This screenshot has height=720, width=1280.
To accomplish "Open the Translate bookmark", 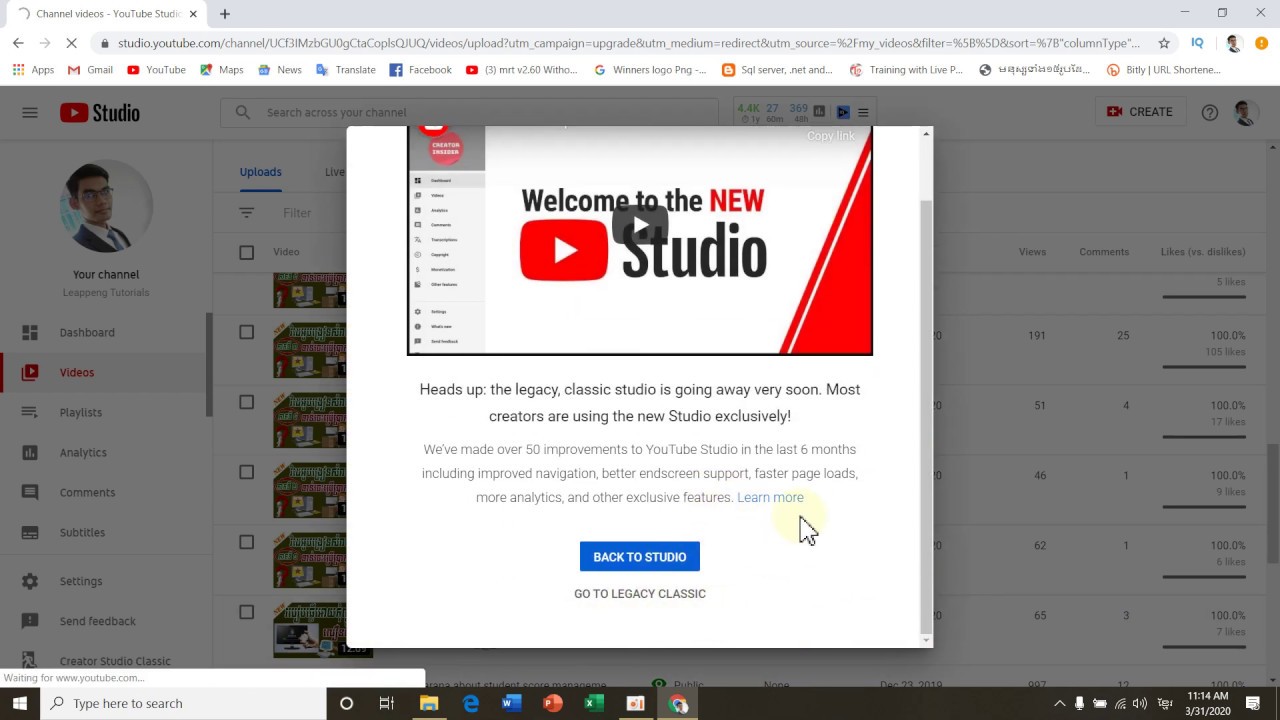I will click(346, 70).
